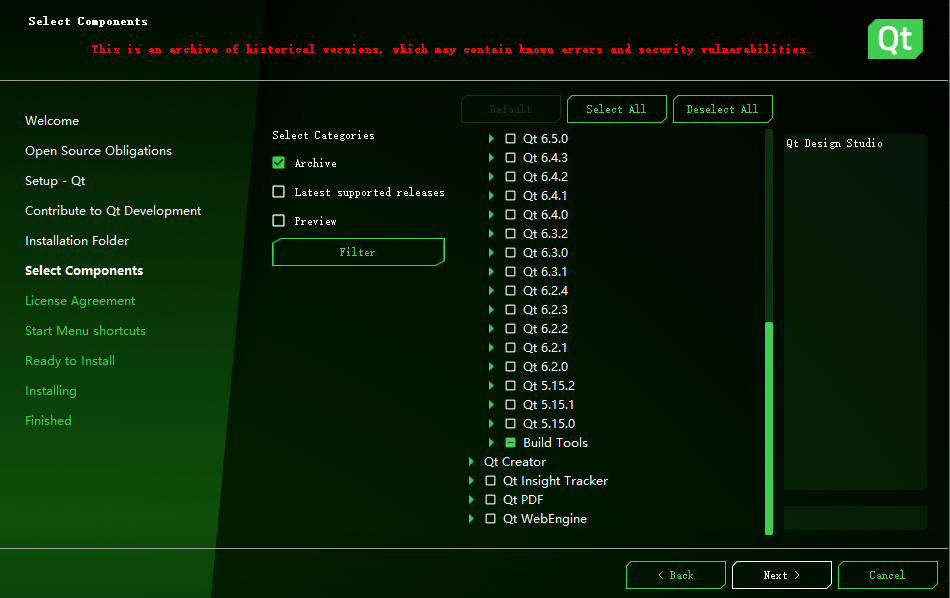Select the Qt 6.2.1 row

[x=545, y=348]
